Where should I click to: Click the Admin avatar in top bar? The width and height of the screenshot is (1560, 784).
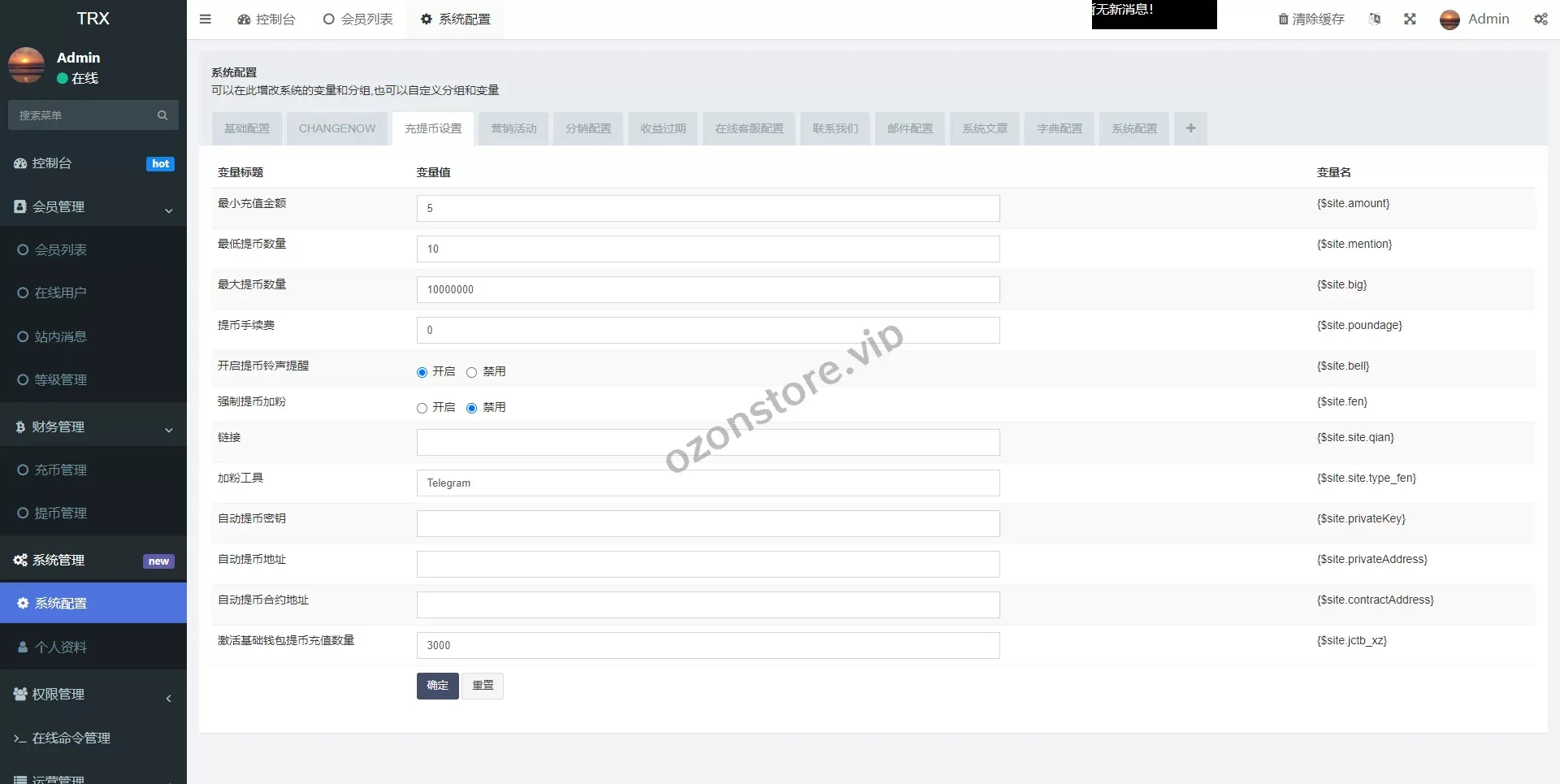coord(1449,19)
